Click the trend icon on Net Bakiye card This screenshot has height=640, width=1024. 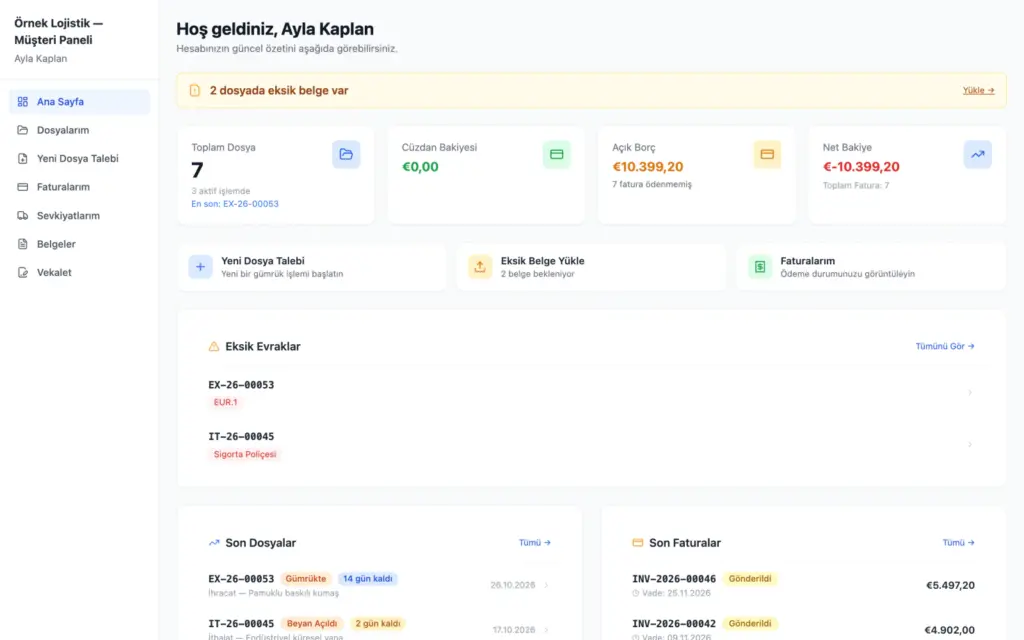(x=978, y=155)
